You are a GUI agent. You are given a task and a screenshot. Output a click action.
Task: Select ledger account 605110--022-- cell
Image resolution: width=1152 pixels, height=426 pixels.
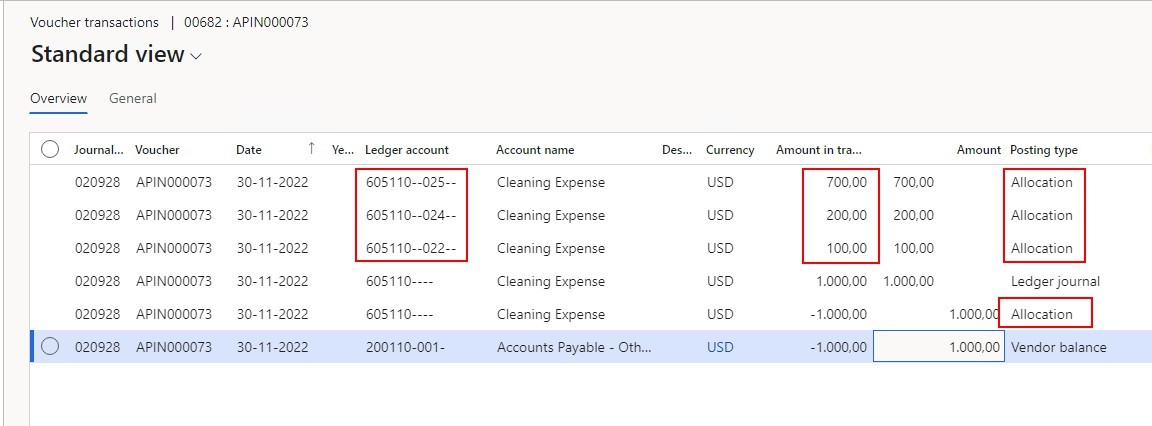(x=411, y=248)
